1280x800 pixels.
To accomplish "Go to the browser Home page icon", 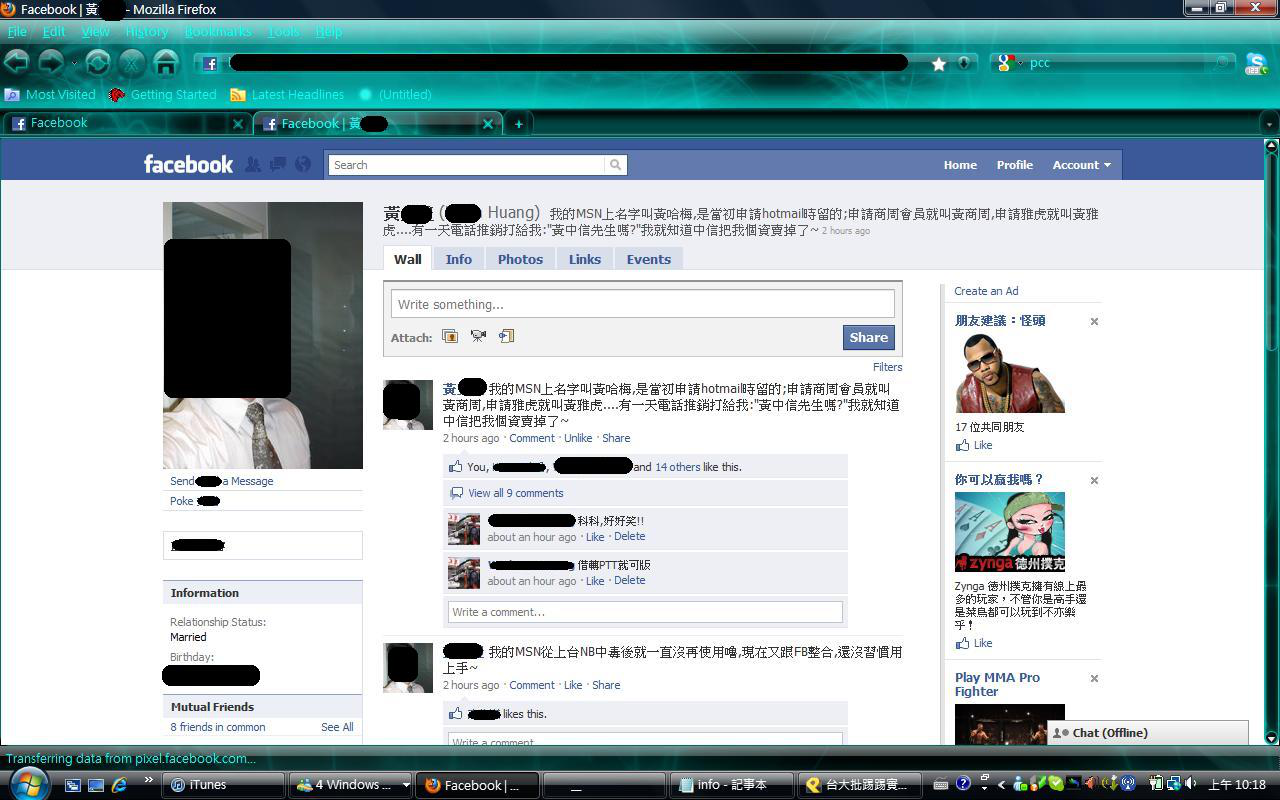I will pos(166,62).
